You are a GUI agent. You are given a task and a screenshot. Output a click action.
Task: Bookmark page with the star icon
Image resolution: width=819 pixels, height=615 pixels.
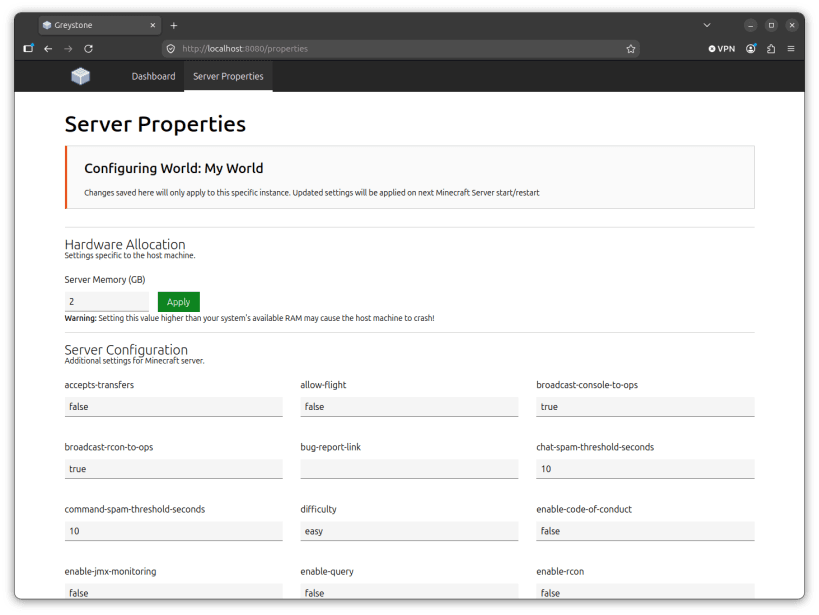[x=630, y=49]
